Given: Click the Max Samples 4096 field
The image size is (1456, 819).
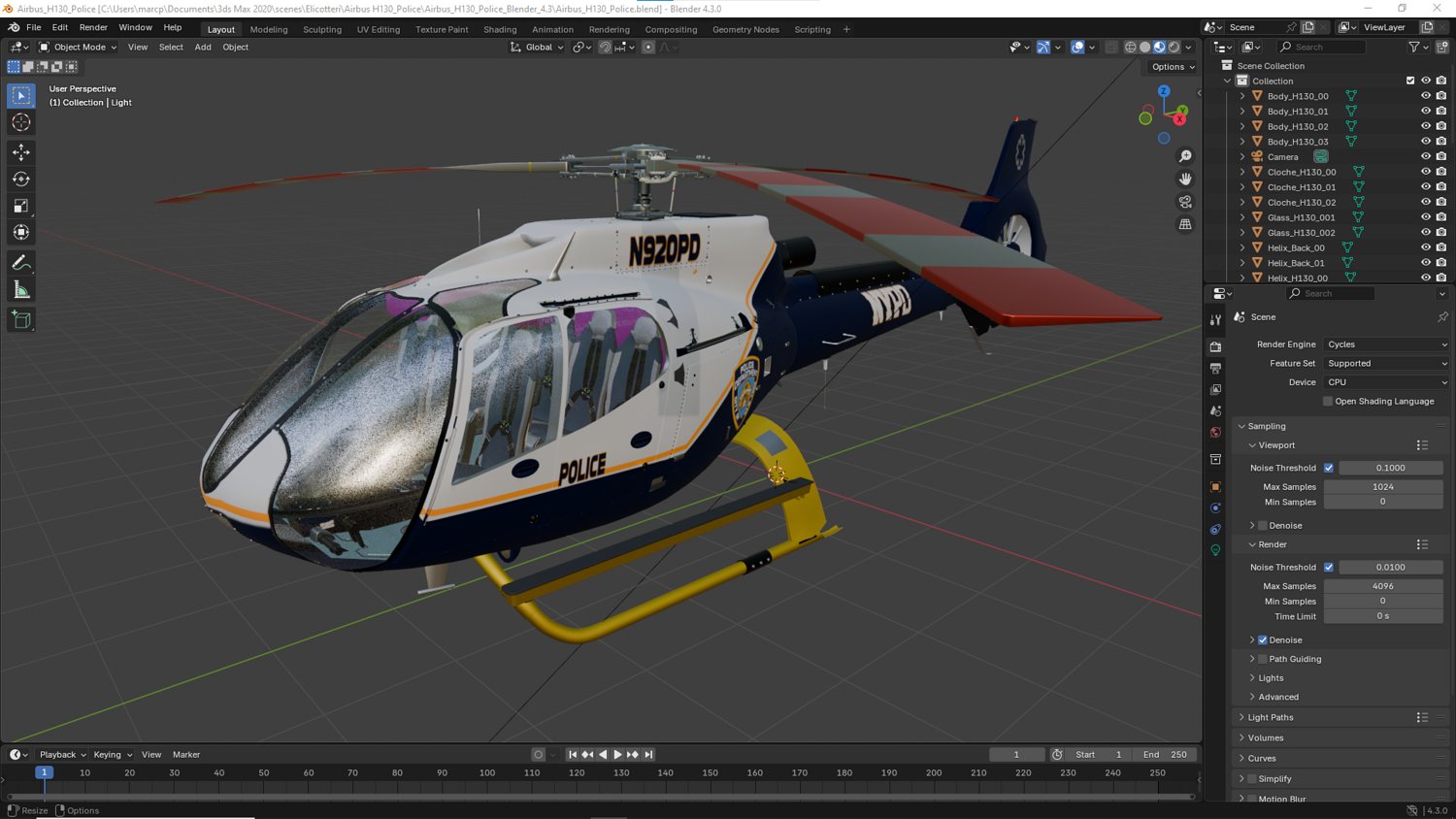Looking at the screenshot, I should pyautogui.click(x=1383, y=586).
